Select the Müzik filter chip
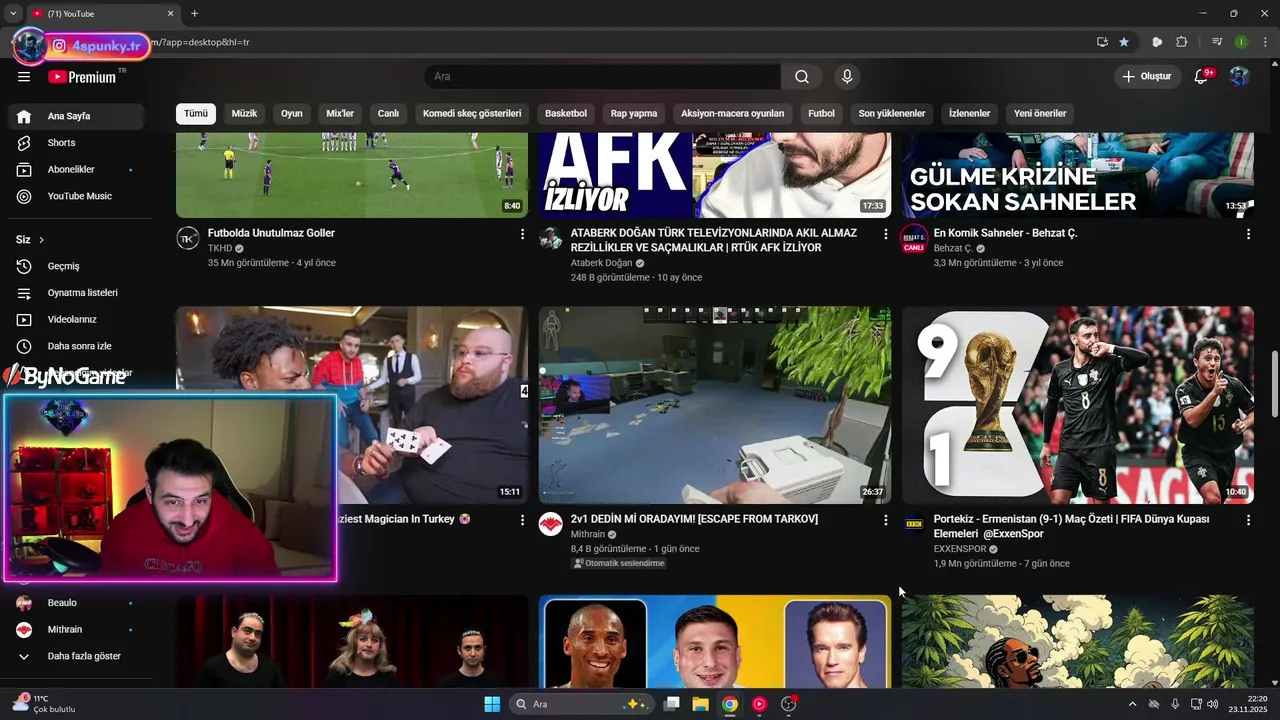 (x=244, y=113)
